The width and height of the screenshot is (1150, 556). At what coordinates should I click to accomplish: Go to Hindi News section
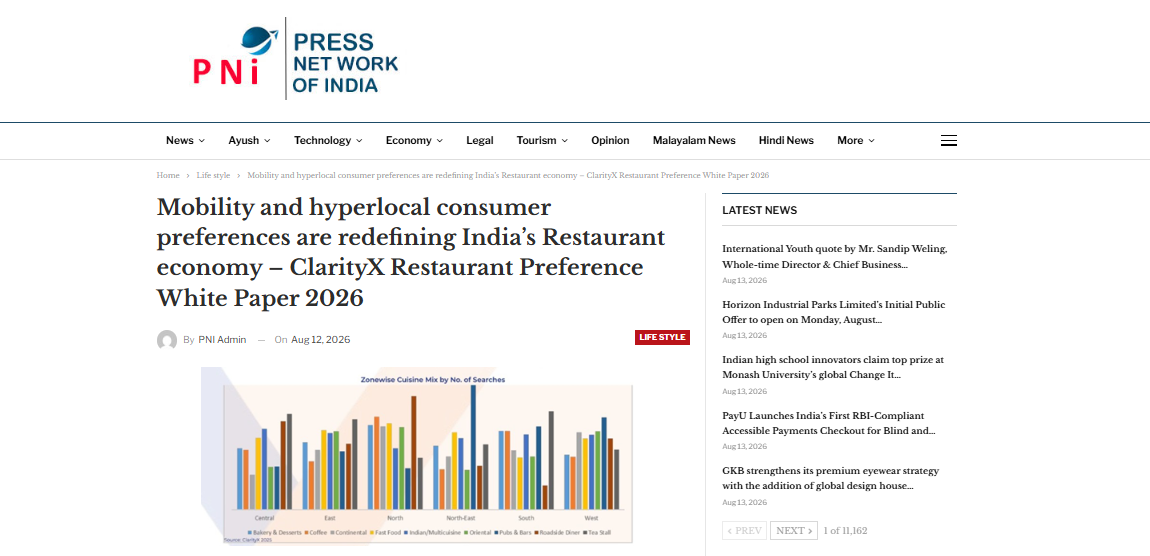click(x=786, y=141)
